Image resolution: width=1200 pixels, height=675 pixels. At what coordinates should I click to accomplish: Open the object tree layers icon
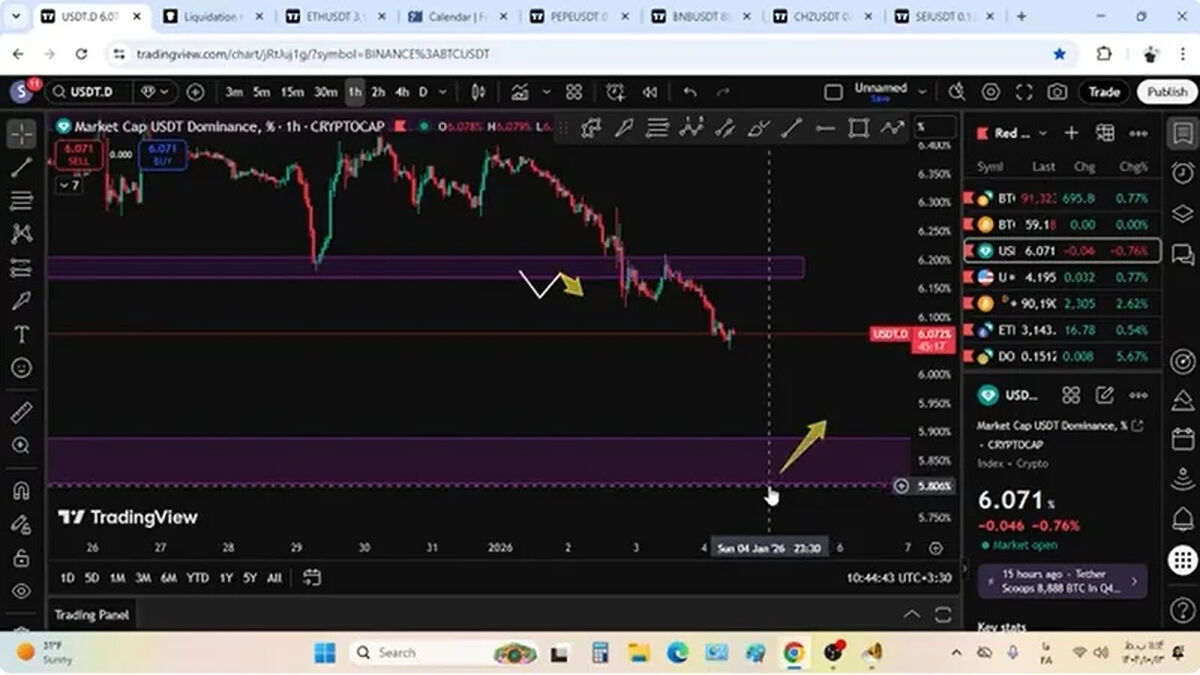pos(1182,213)
